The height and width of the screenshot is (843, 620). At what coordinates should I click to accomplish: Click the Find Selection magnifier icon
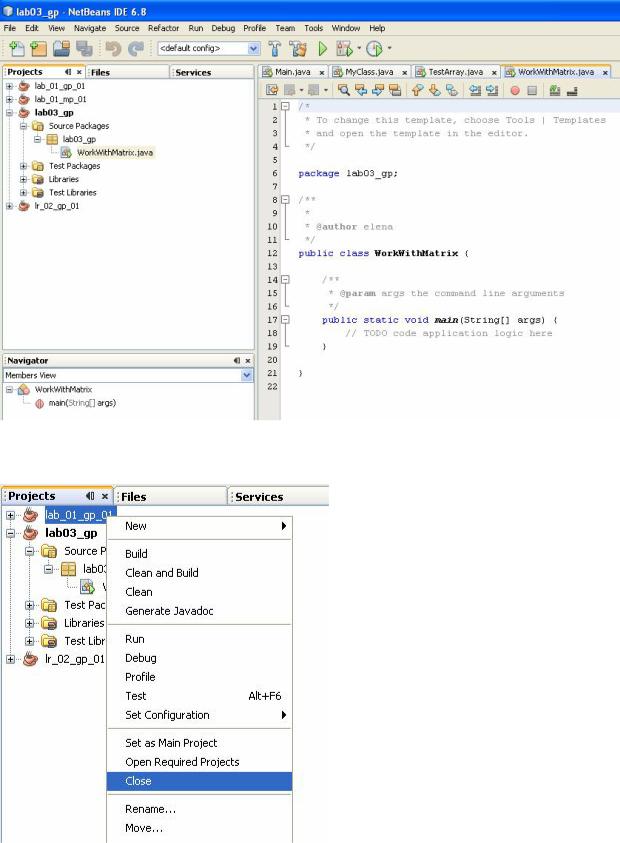click(x=344, y=90)
